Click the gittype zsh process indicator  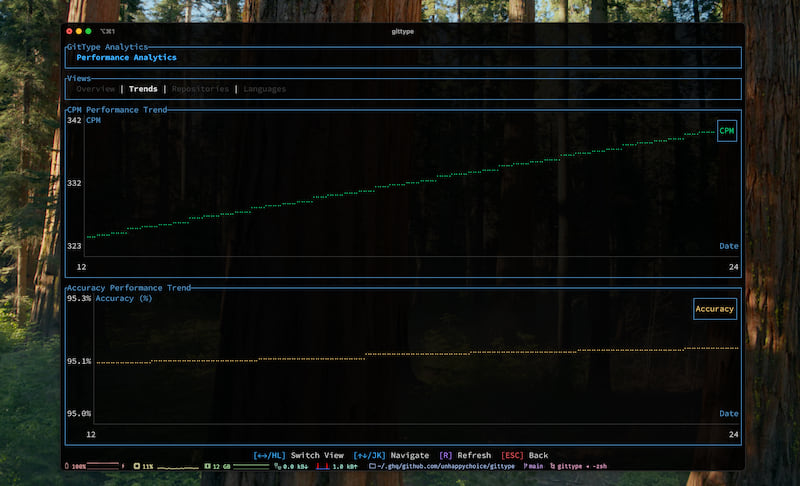[580, 466]
